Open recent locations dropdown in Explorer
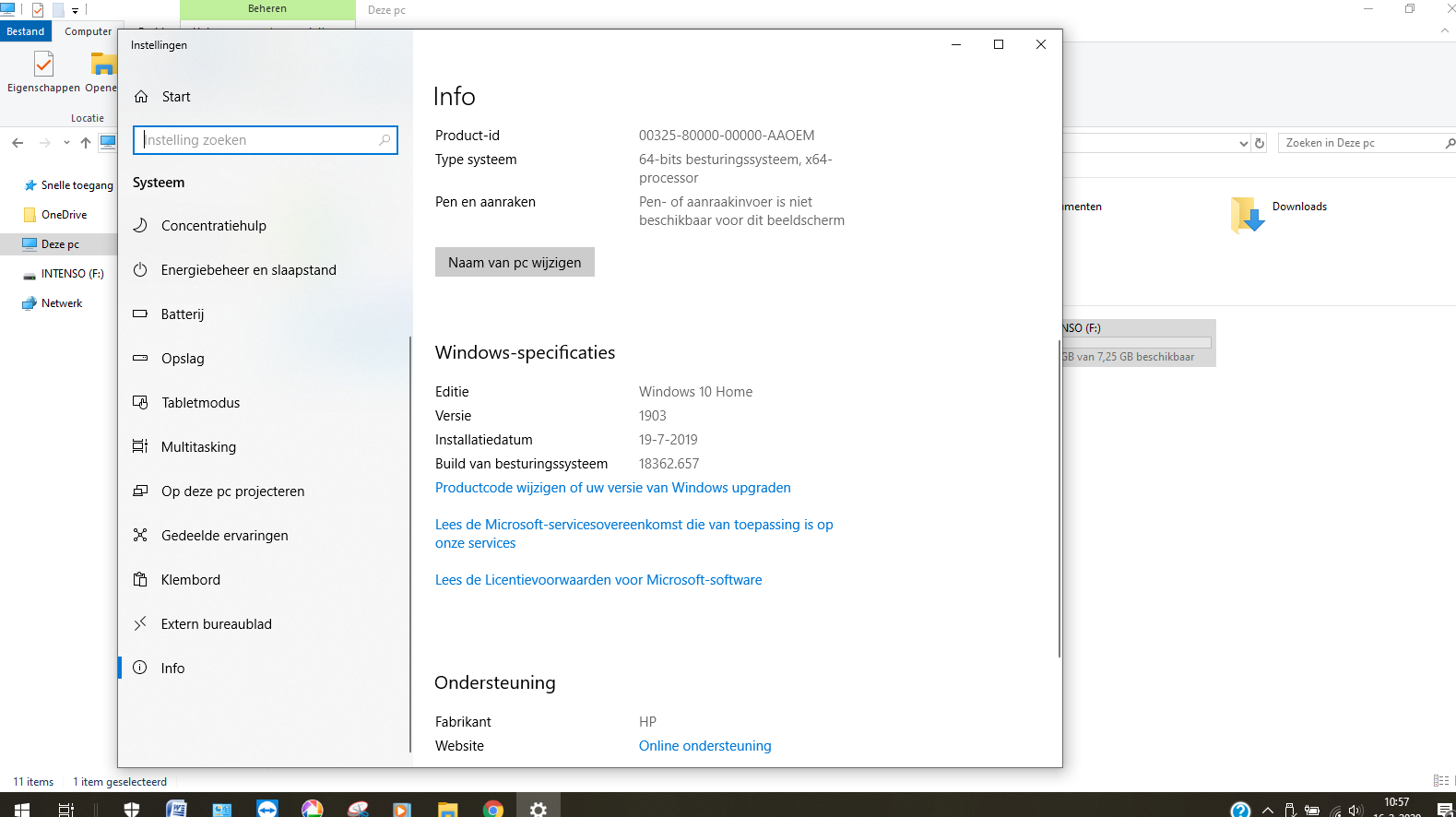Screen dimensions: 1456x817 [66, 143]
